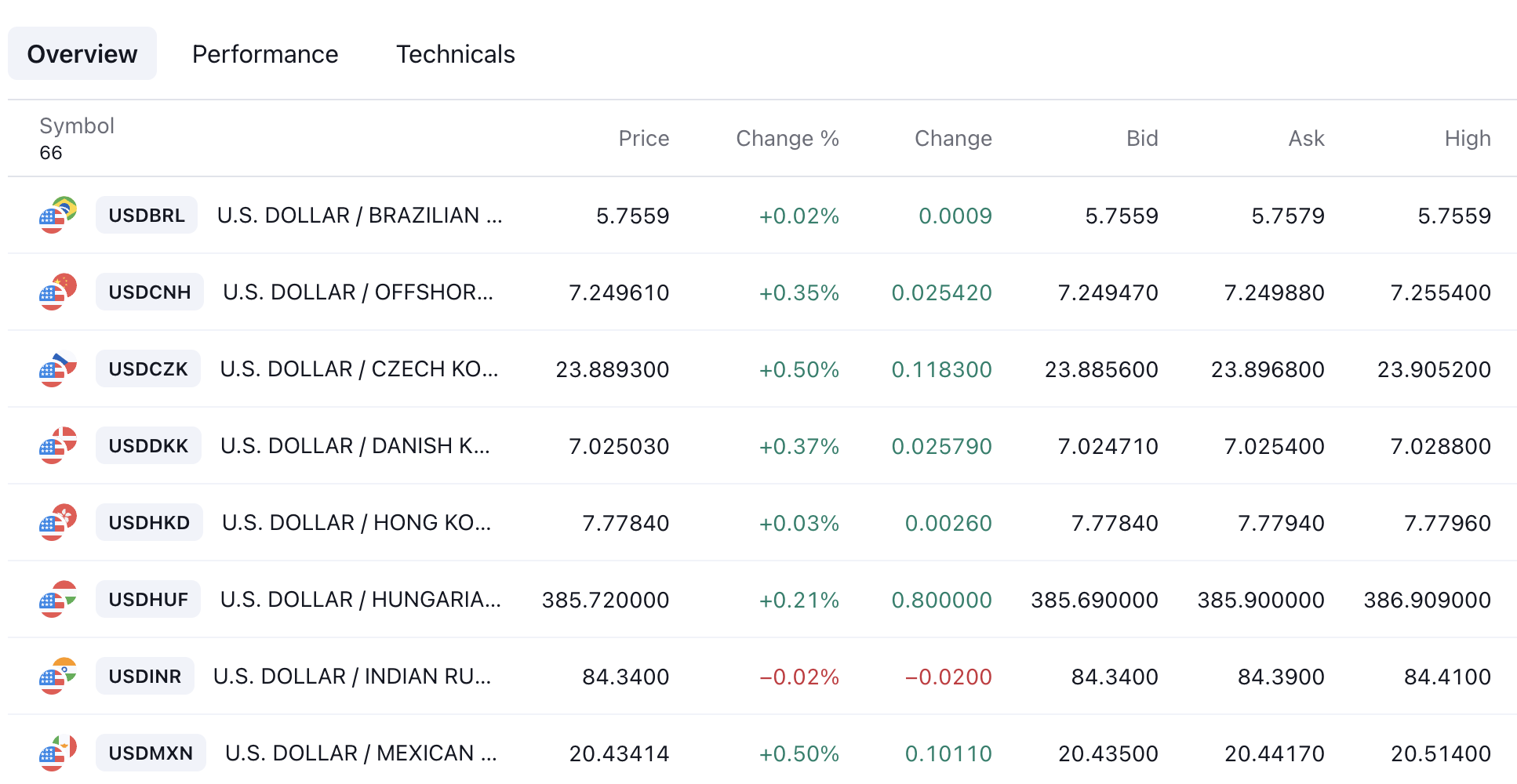The image size is (1517, 784).
Task: Click USDHKD change percent +0.03%
Action: click(799, 523)
